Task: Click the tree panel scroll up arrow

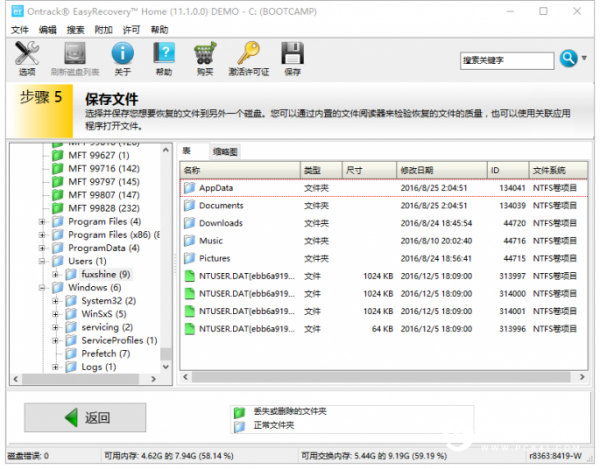Action: click(166, 150)
